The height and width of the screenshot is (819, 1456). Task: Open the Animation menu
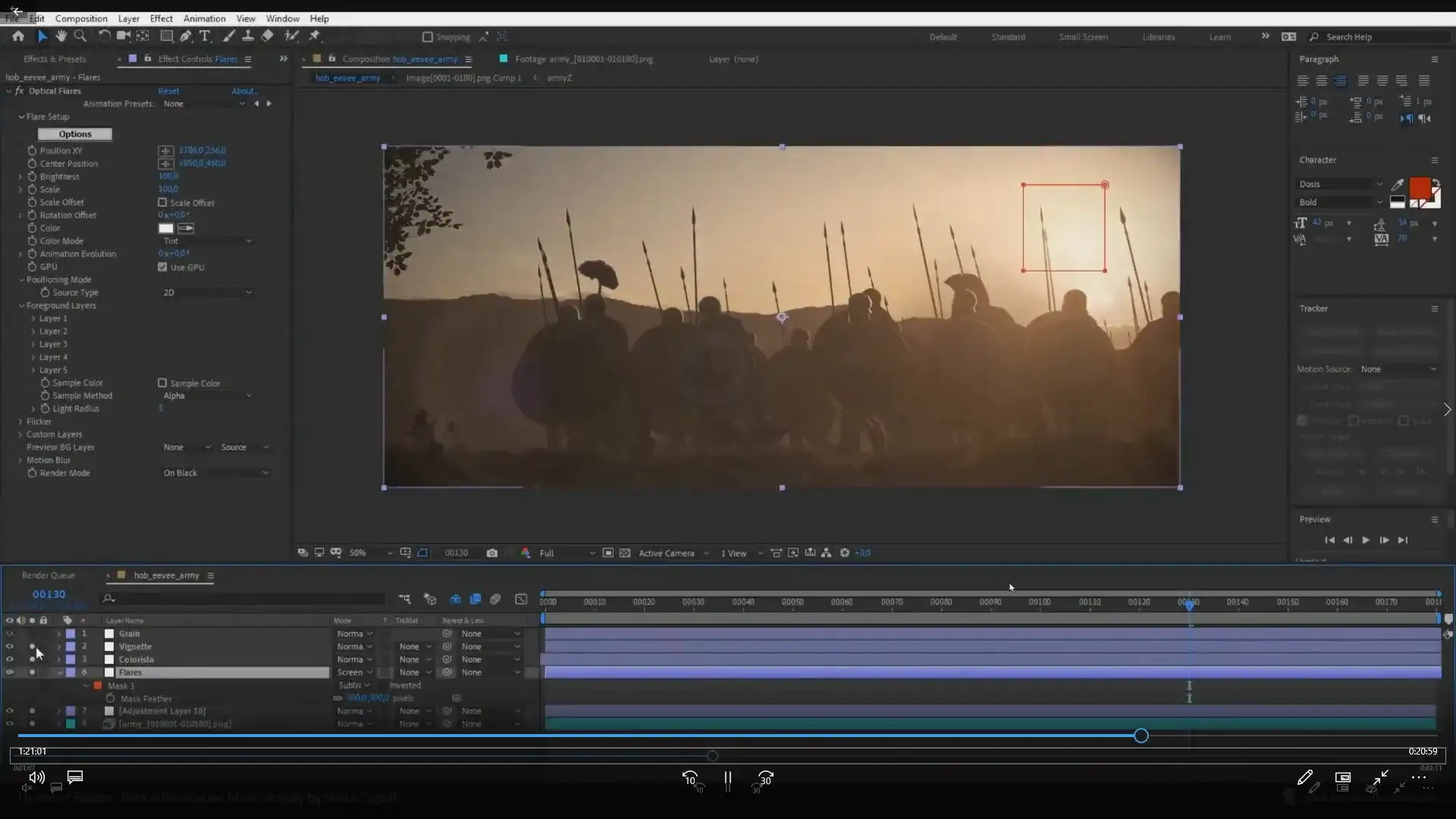[204, 18]
